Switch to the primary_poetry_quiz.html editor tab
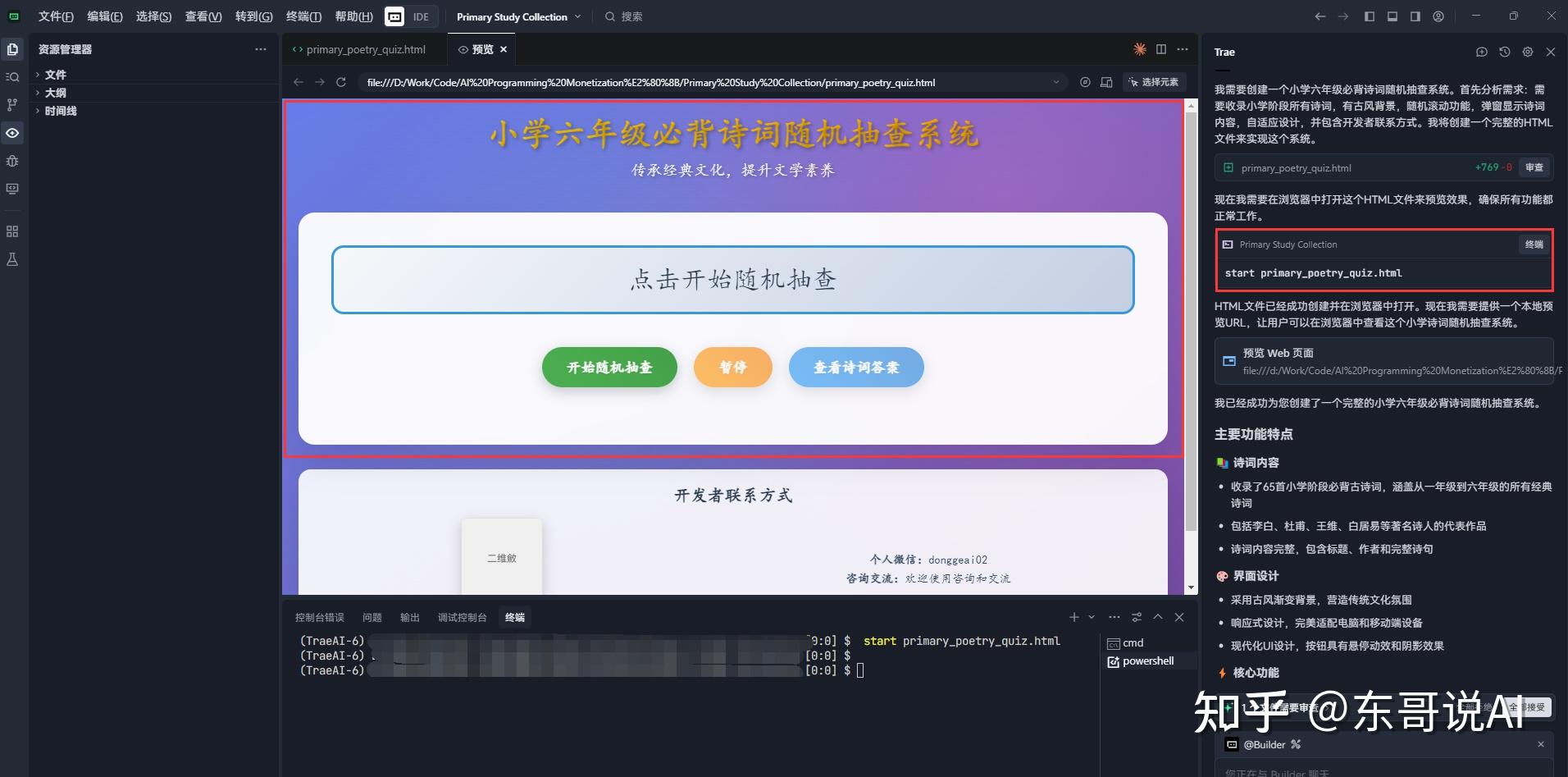Screen dimensions: 1568x777 click(x=365, y=49)
